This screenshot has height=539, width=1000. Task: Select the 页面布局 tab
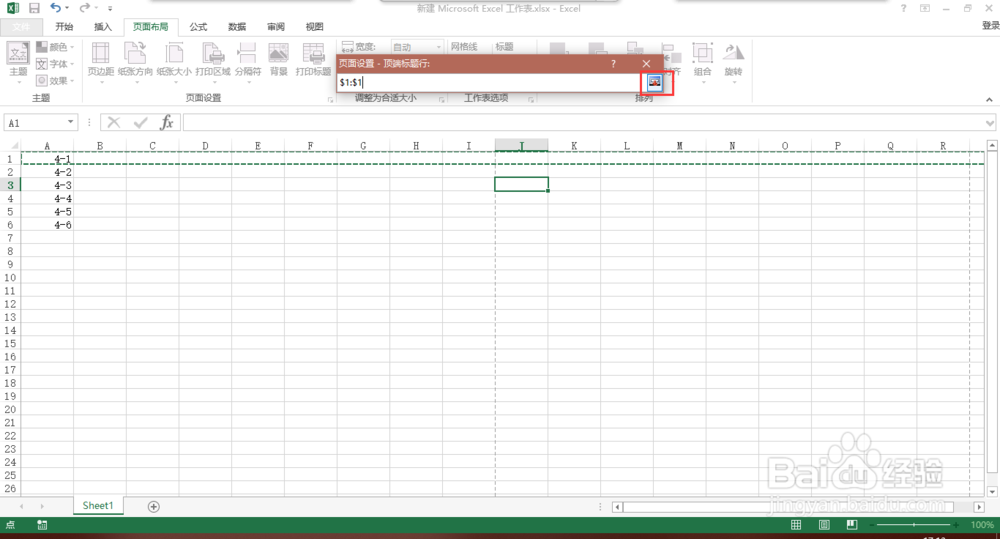(151, 27)
